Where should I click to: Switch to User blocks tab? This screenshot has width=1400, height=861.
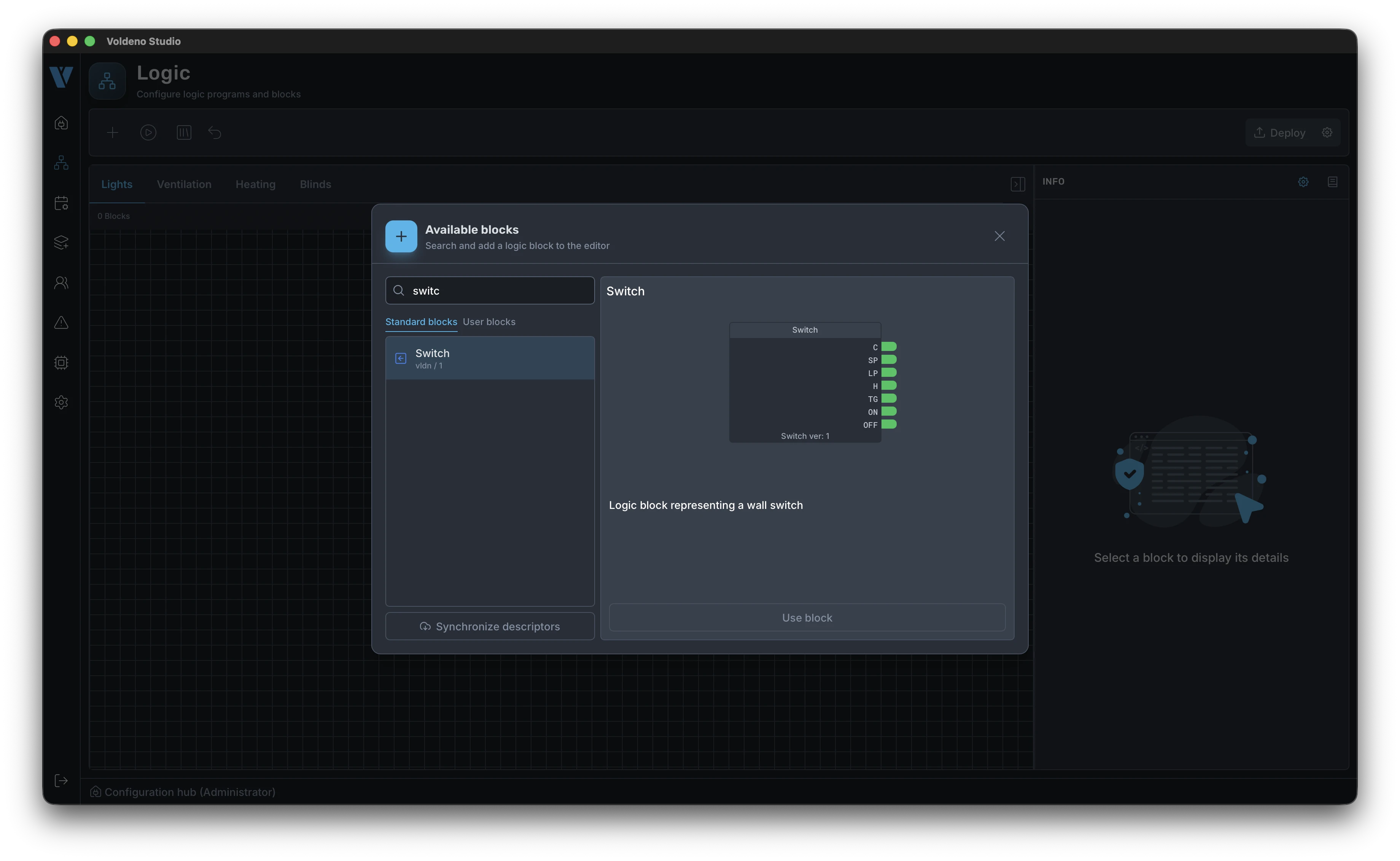489,322
